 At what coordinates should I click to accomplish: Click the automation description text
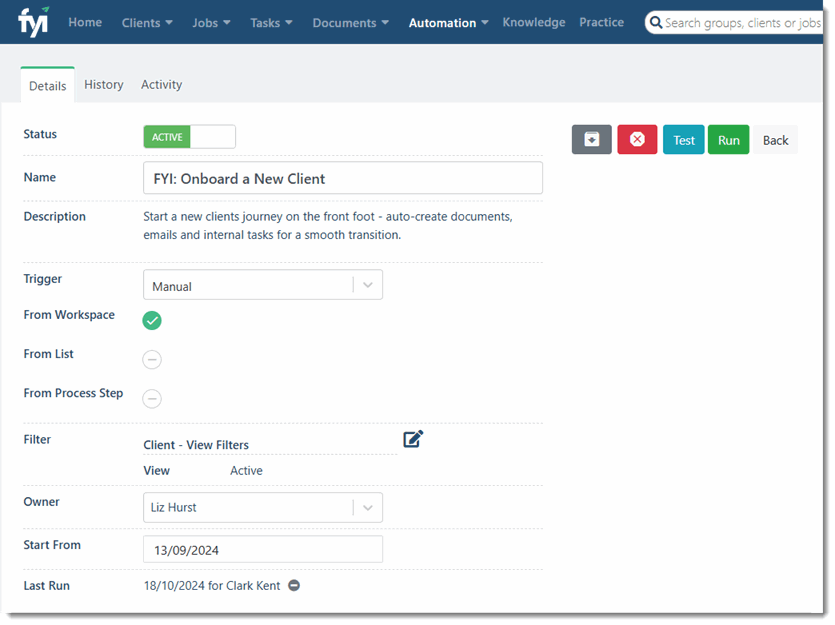pos(328,226)
